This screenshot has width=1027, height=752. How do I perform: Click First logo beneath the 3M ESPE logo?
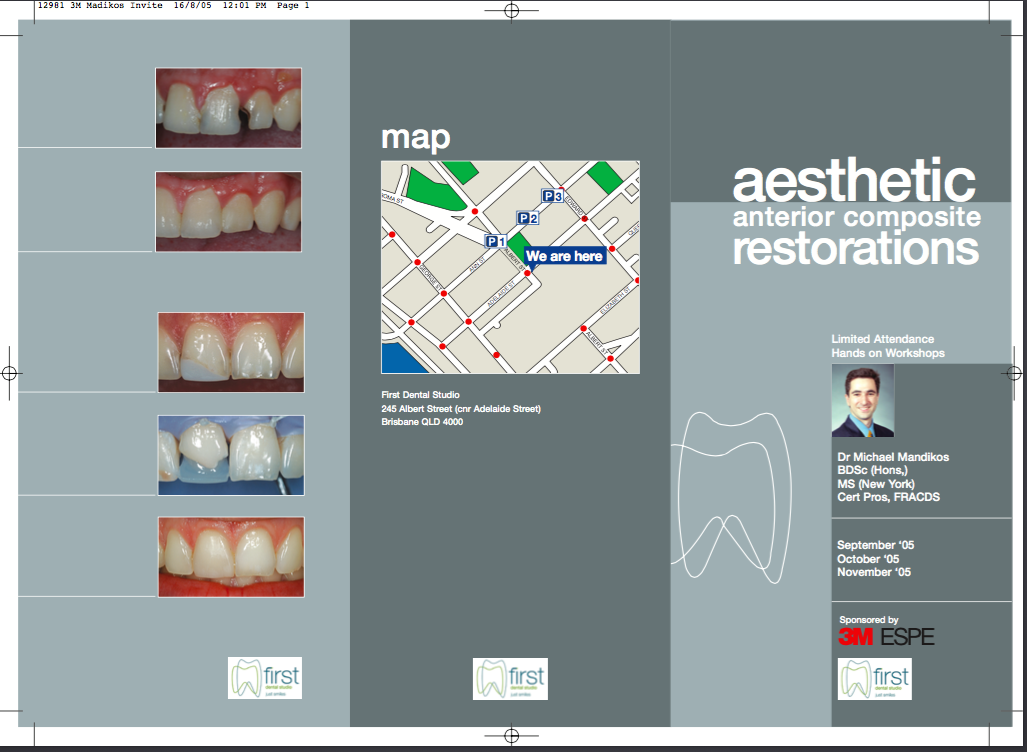pyautogui.click(x=875, y=678)
